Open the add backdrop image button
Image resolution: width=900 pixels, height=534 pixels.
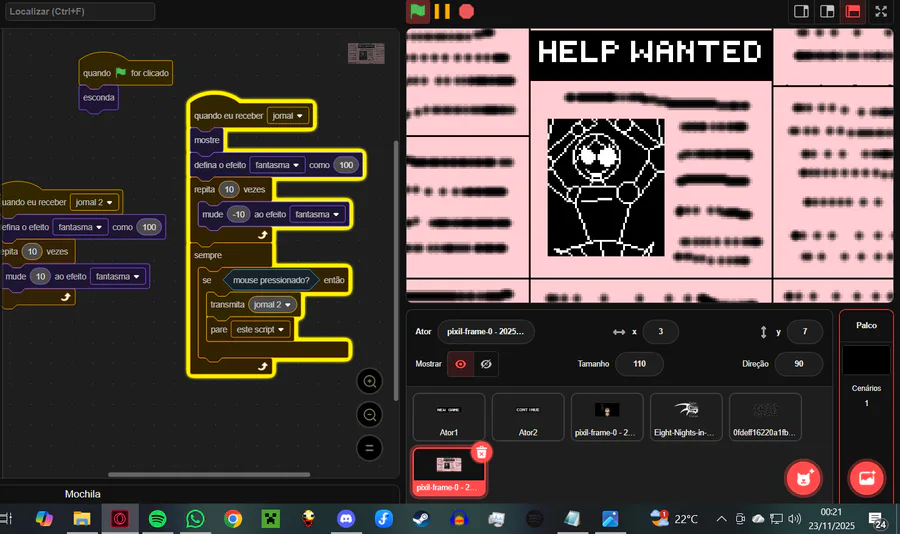tap(867, 478)
